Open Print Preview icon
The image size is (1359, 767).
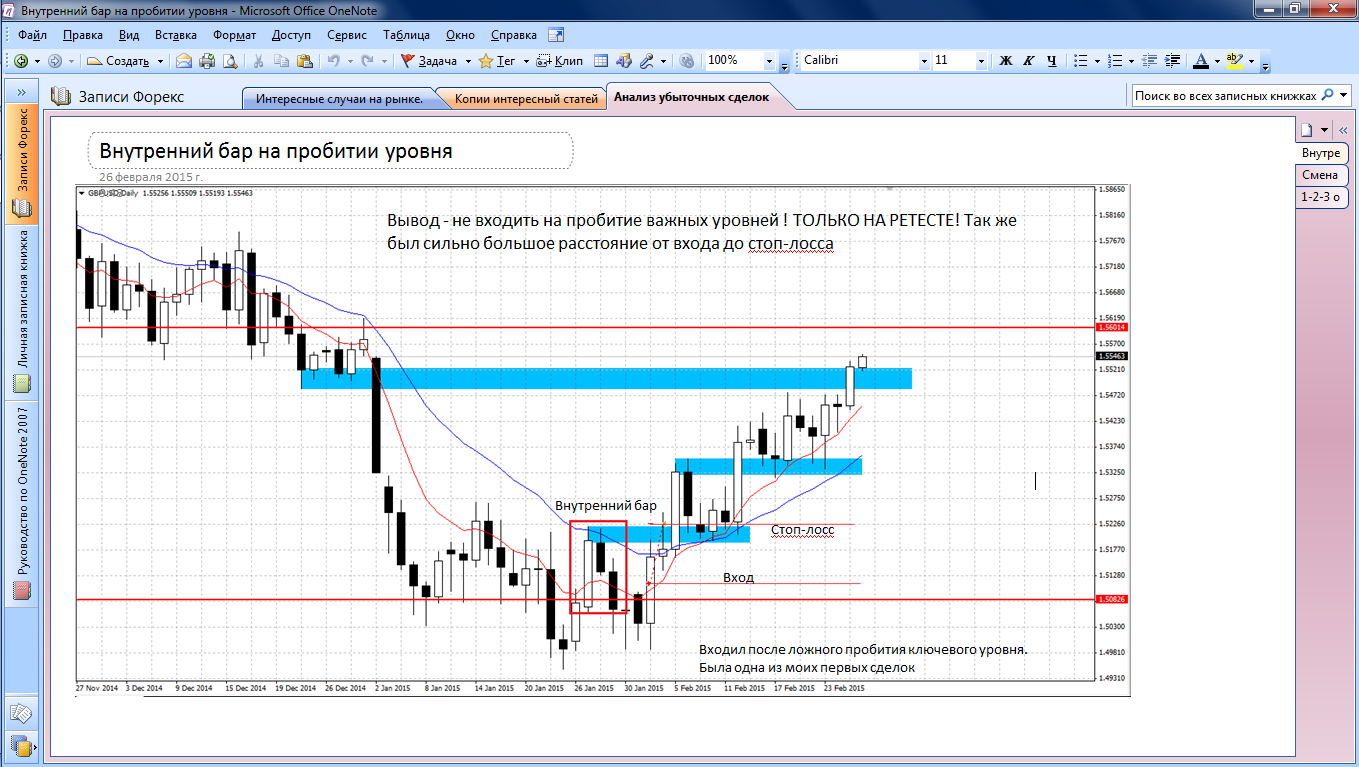click(230, 61)
